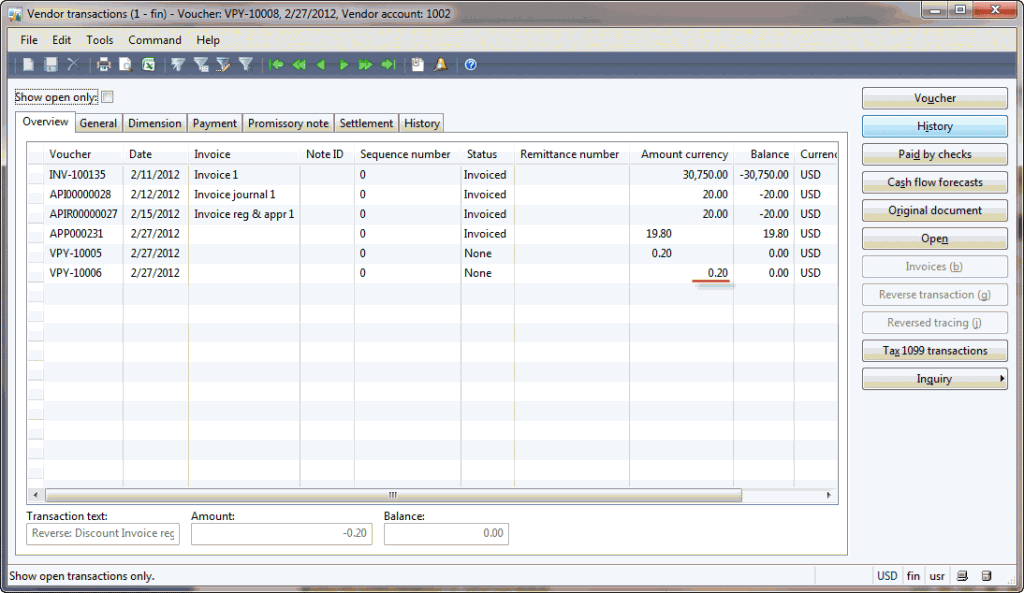Click the Print icon in the toolbar
The image size is (1024, 593).
[x=103, y=64]
